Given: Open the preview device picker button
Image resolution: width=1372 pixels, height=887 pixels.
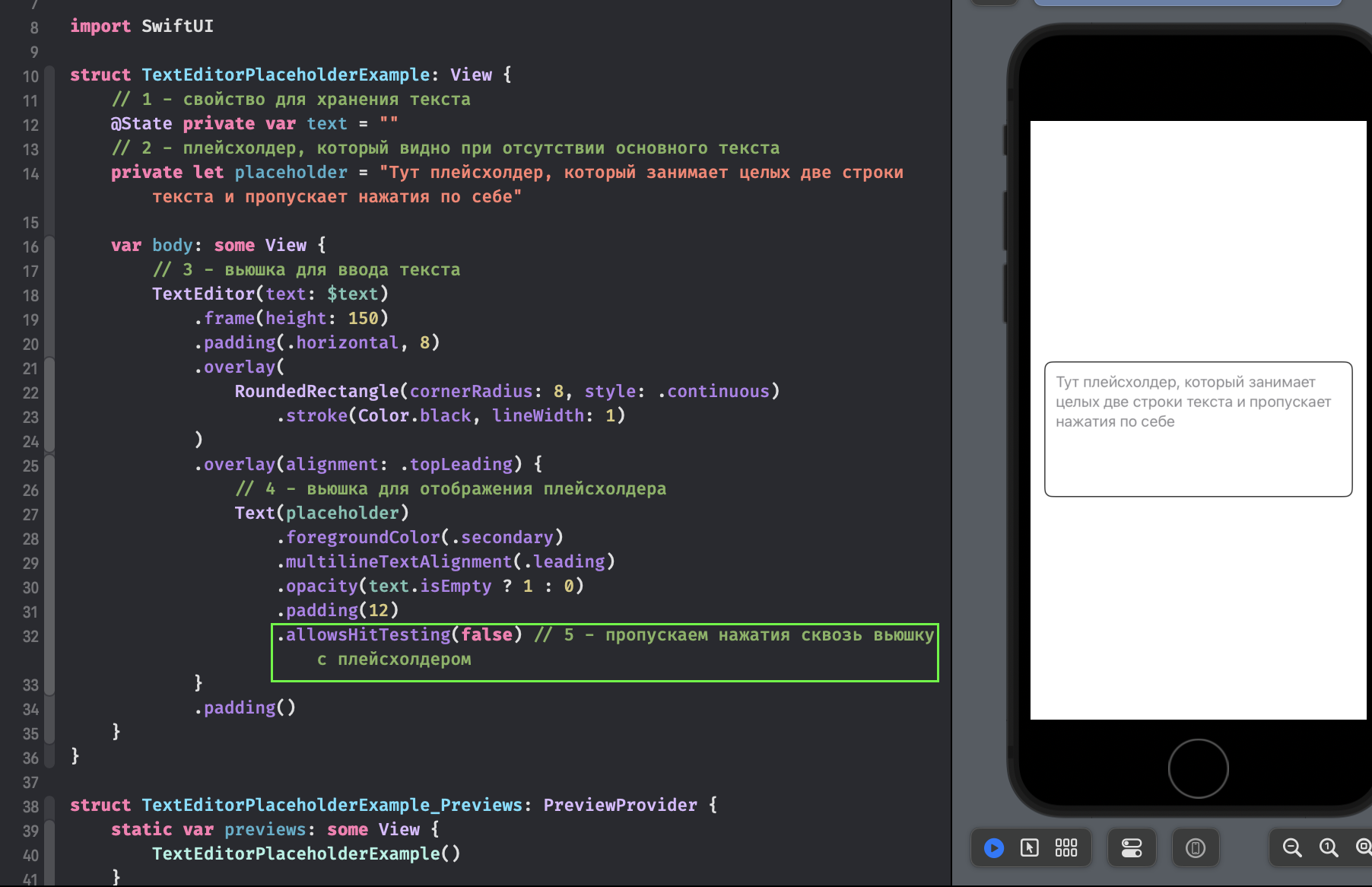Looking at the screenshot, I should point(1196,847).
